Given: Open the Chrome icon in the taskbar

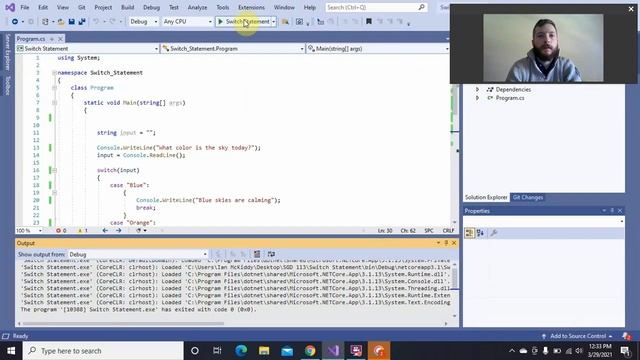Looking at the screenshot, I should (x=310, y=351).
